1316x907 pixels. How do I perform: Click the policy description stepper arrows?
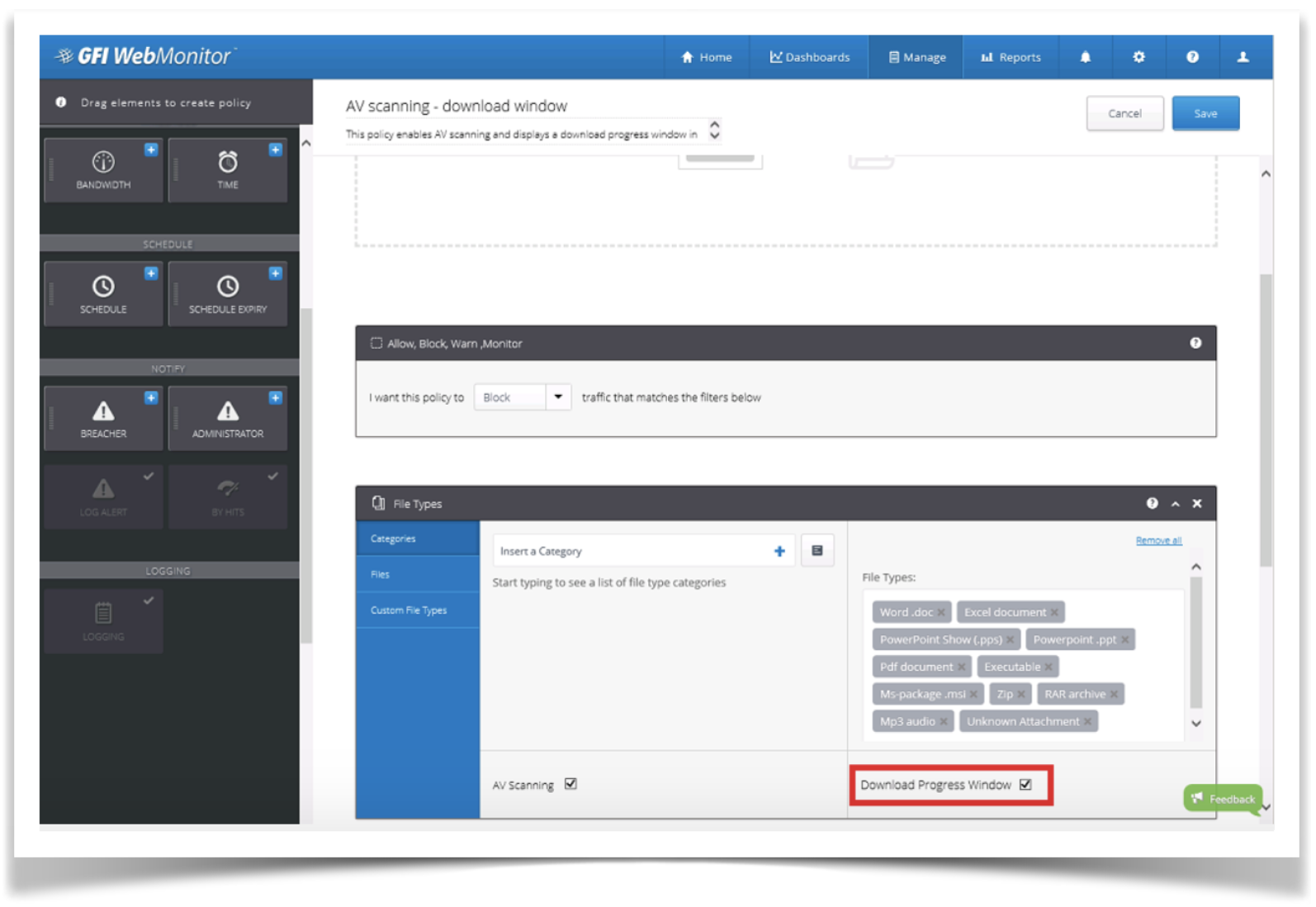click(715, 130)
